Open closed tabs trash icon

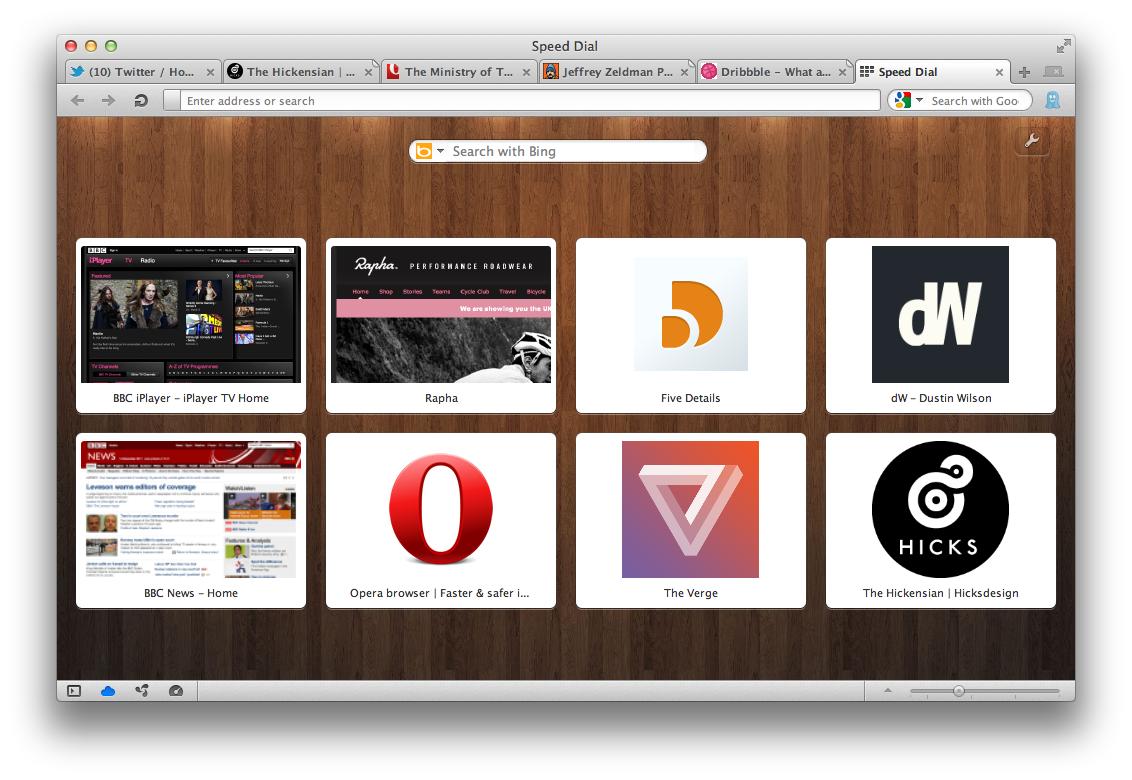(x=1054, y=72)
